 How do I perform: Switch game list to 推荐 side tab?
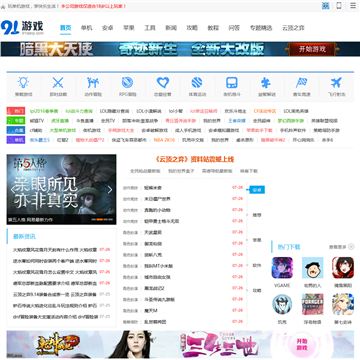(257, 215)
